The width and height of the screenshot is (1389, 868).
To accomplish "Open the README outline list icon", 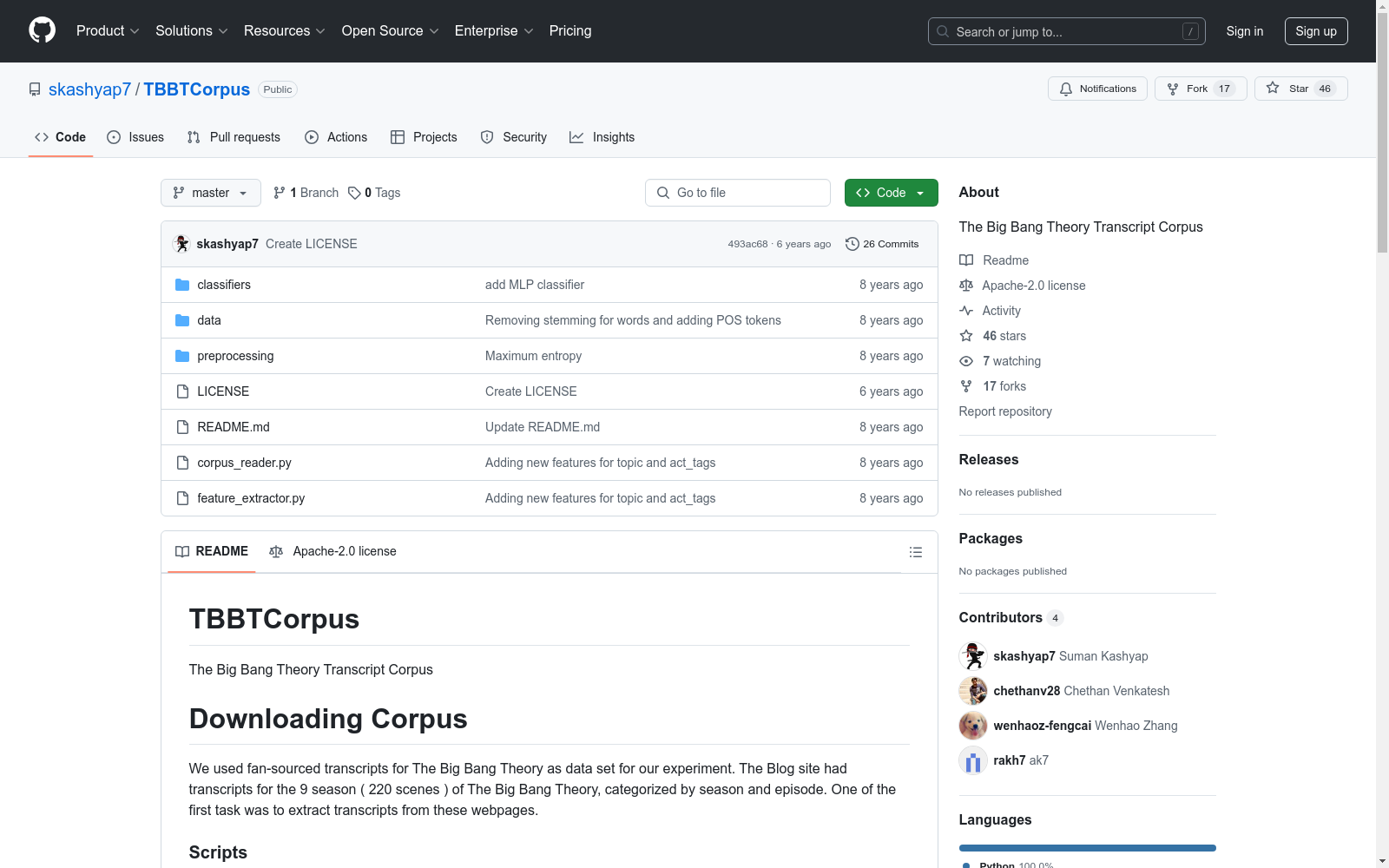I will point(915,552).
